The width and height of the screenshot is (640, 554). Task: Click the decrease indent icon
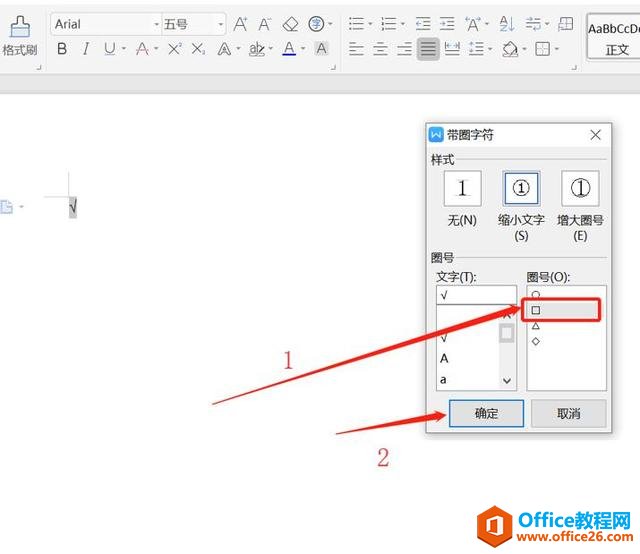tap(423, 24)
